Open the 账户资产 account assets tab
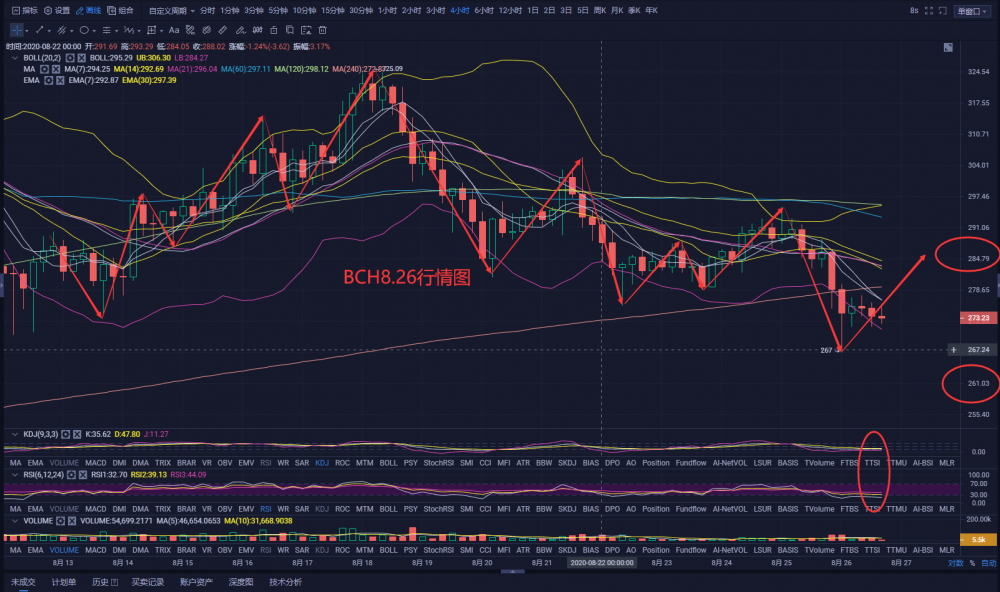1000x592 pixels. point(196,582)
